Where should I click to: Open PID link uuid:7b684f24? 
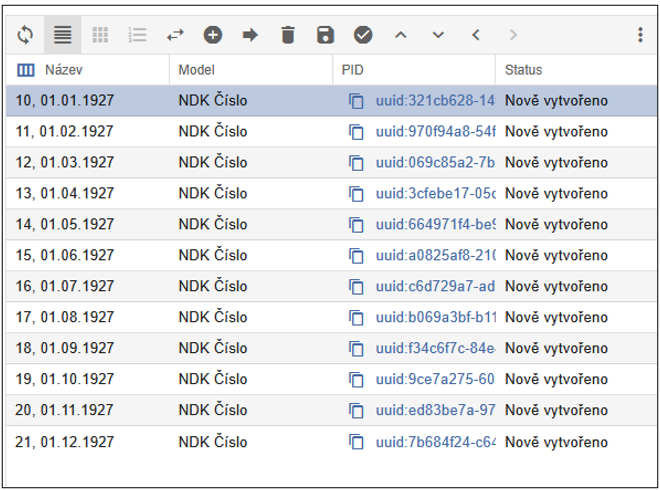point(435,442)
